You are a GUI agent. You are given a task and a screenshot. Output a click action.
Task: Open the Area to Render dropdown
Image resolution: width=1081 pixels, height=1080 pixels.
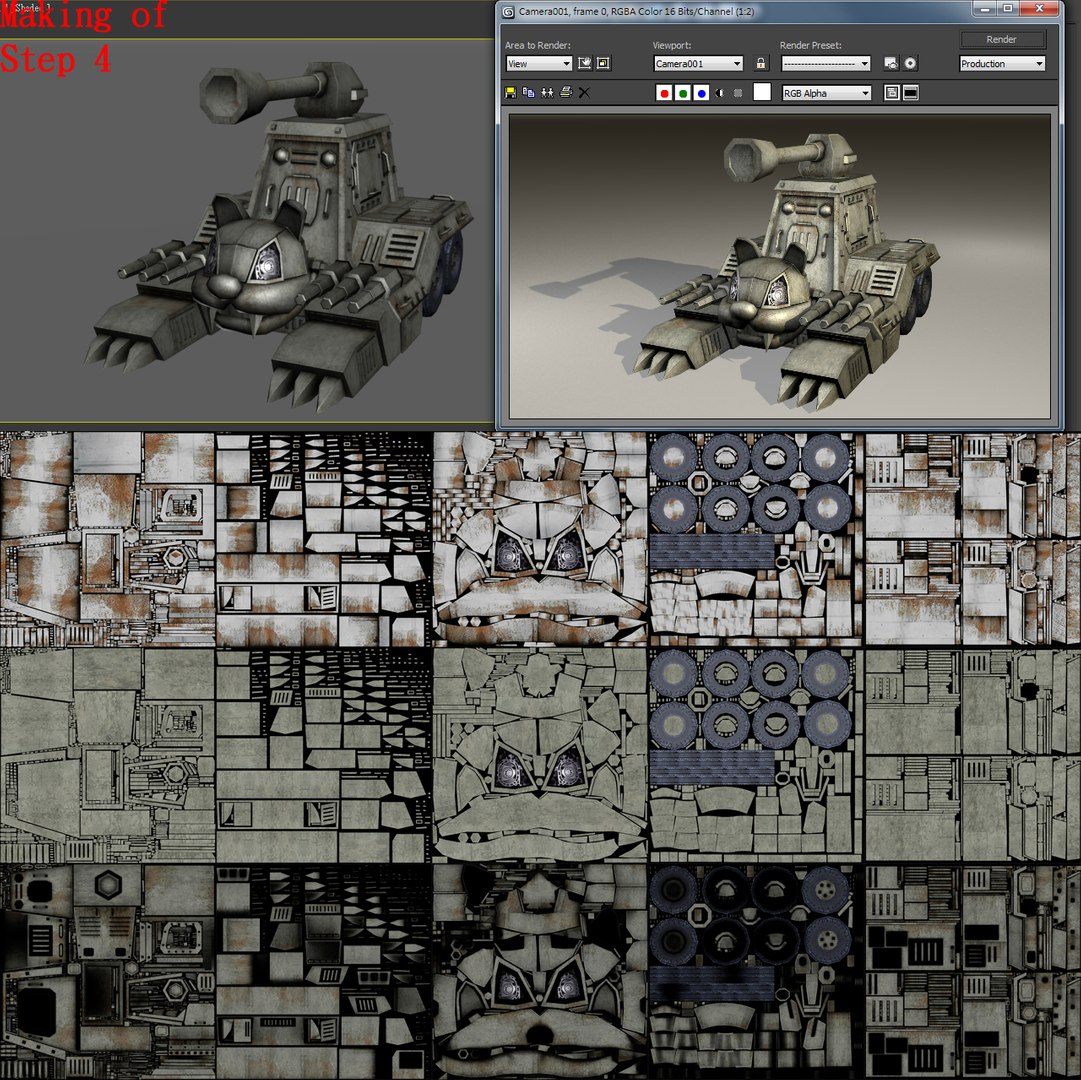click(x=538, y=63)
